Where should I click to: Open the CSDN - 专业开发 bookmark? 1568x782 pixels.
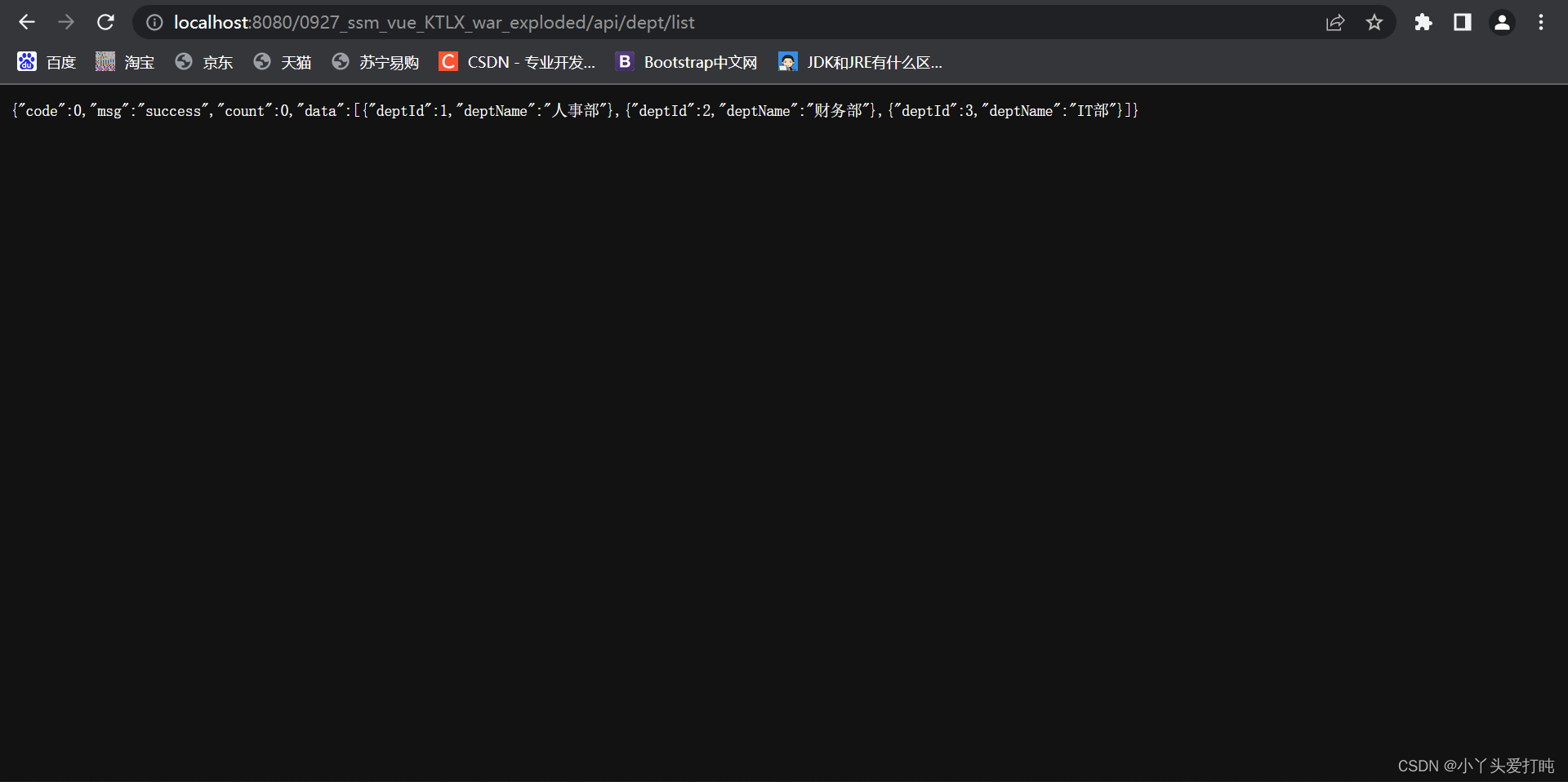(x=517, y=62)
